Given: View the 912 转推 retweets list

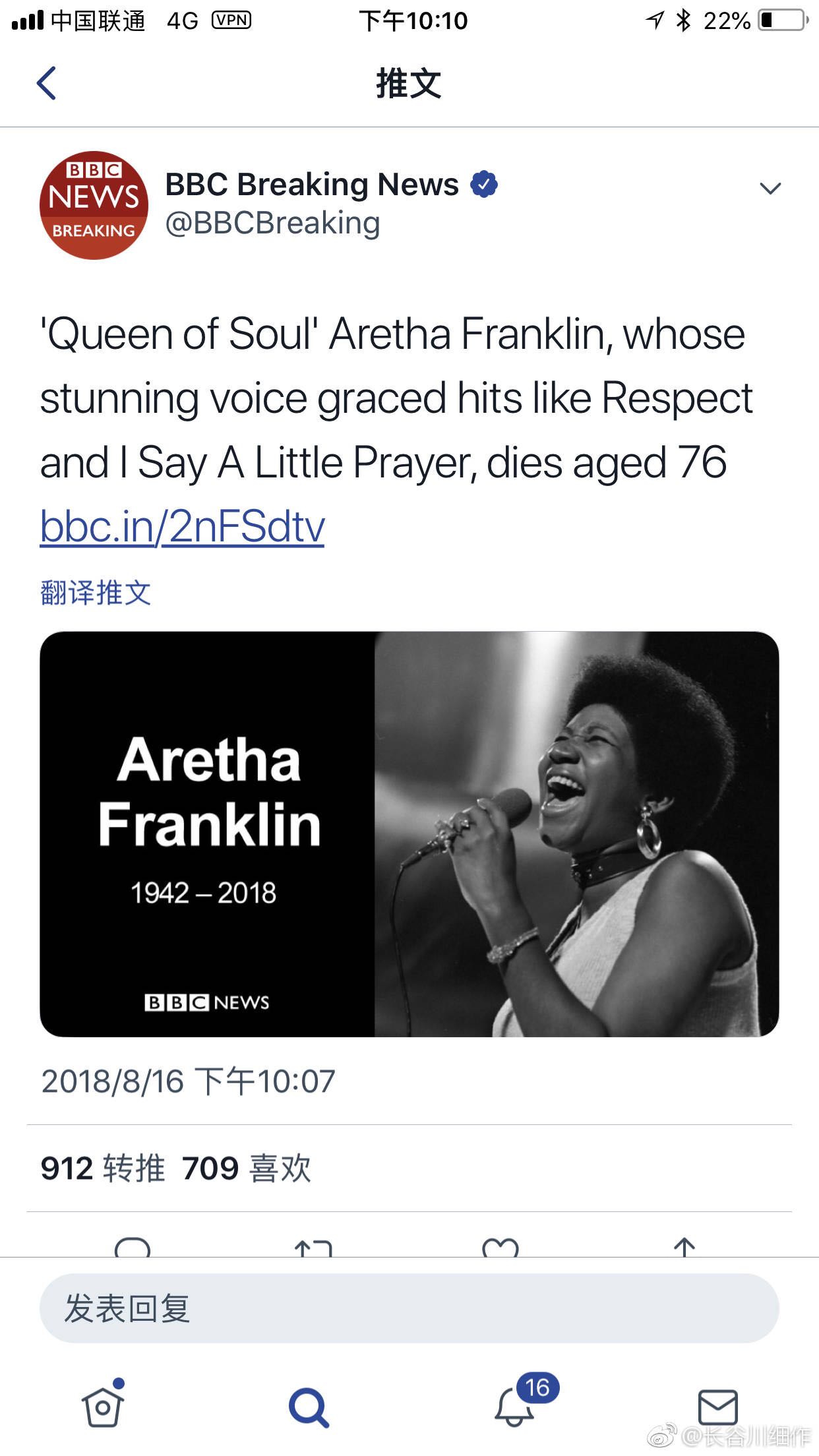Looking at the screenshot, I should point(102,1168).
